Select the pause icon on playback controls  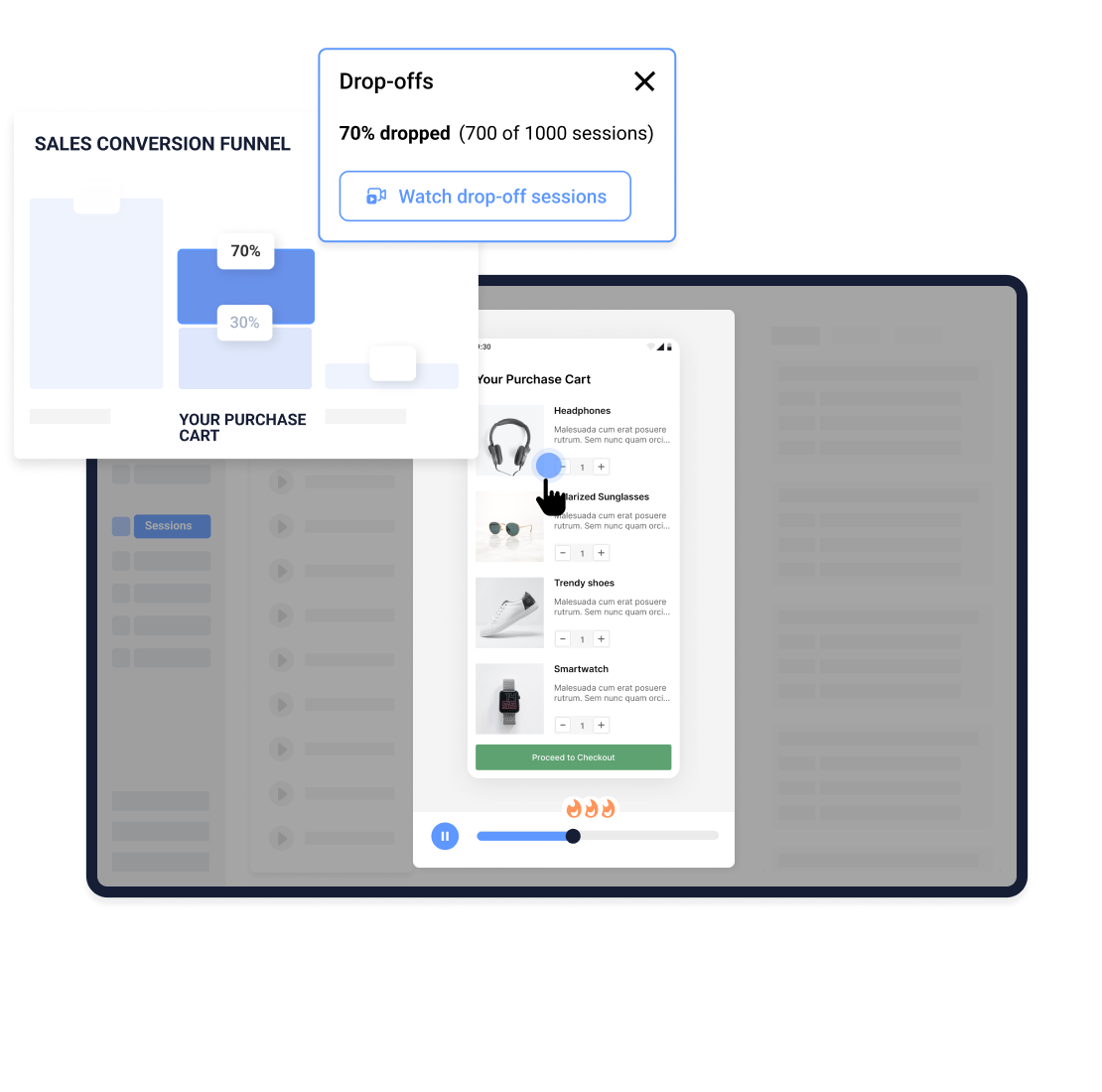point(445,836)
